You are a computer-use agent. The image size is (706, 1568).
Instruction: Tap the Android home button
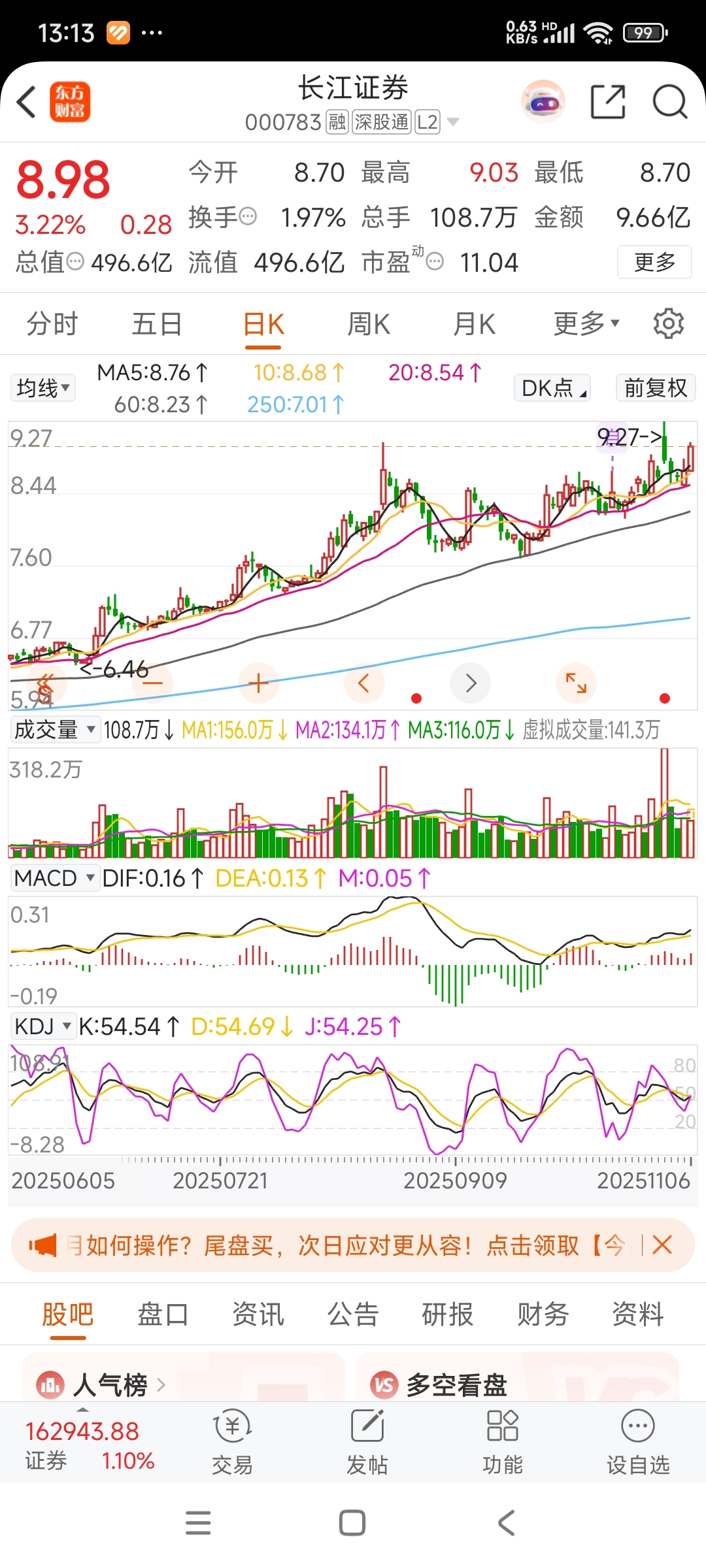(352, 1523)
